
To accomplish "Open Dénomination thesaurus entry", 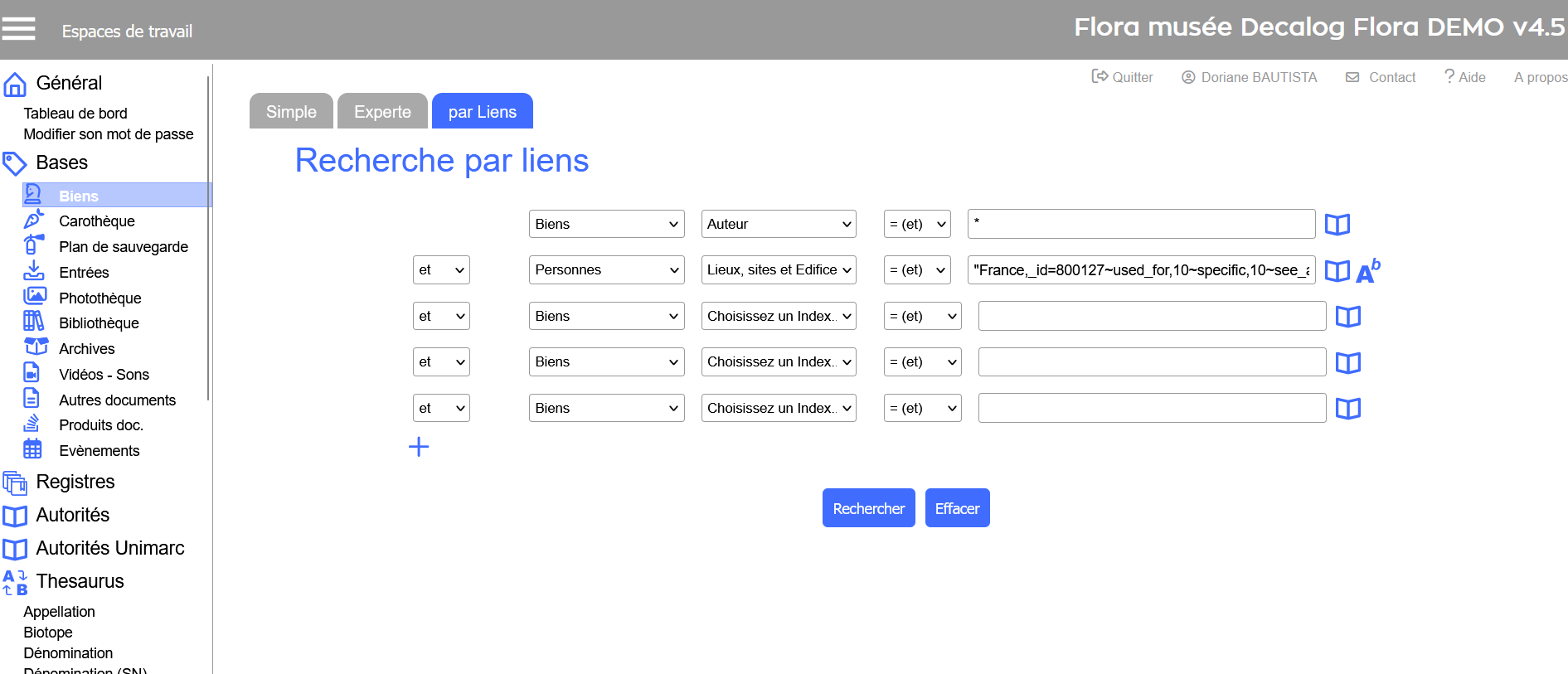I will point(68,653).
